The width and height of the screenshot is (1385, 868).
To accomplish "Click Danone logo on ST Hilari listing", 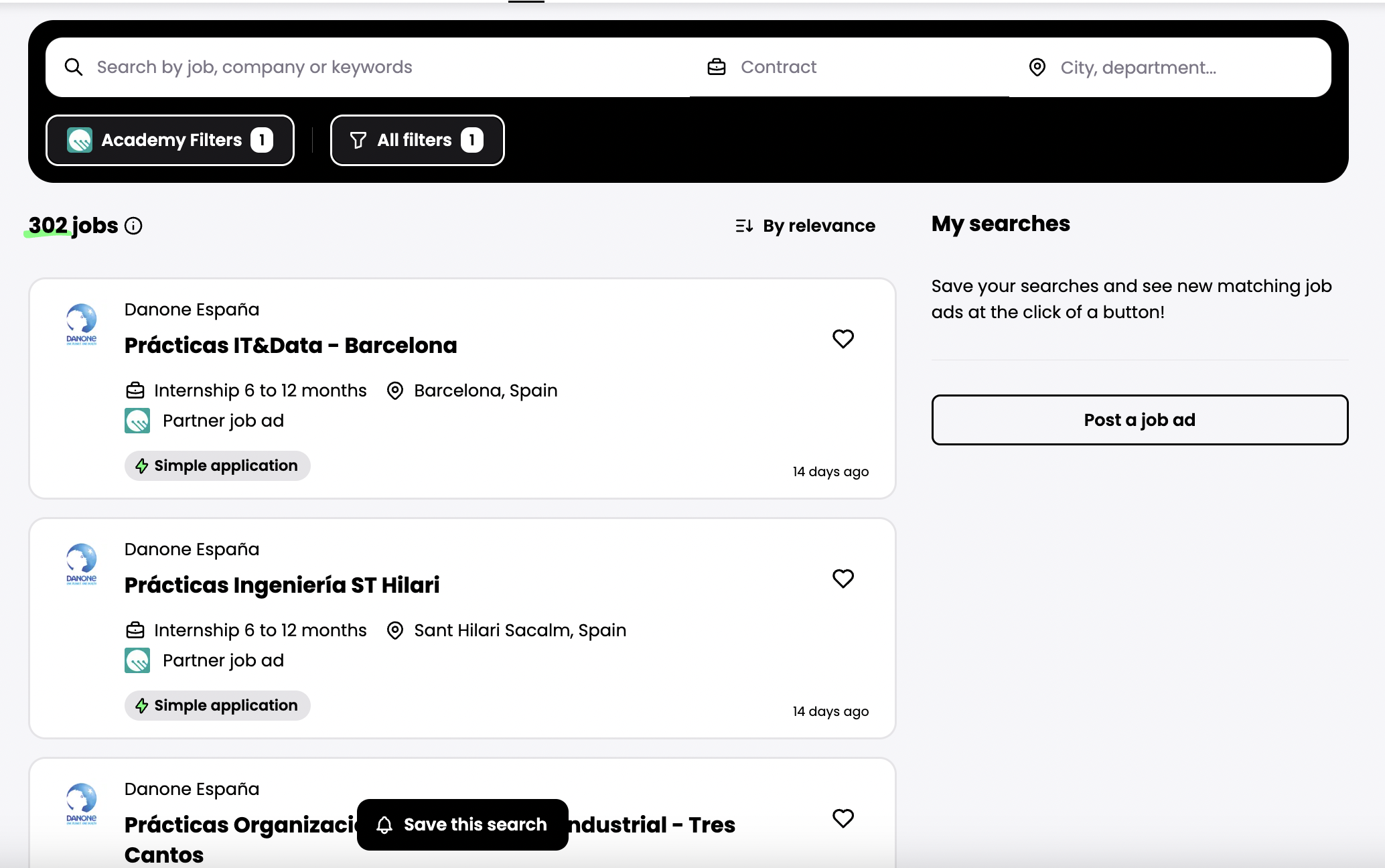I will 81,563.
